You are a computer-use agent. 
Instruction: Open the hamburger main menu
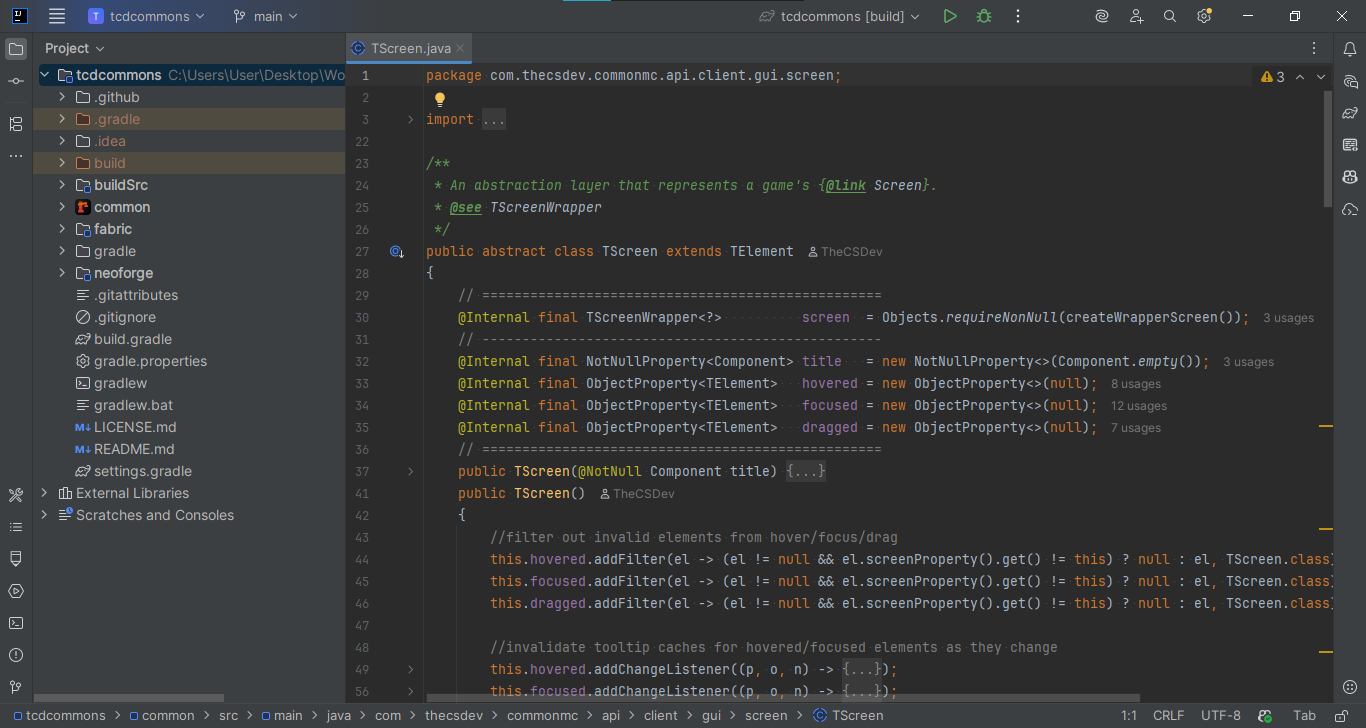coord(56,16)
